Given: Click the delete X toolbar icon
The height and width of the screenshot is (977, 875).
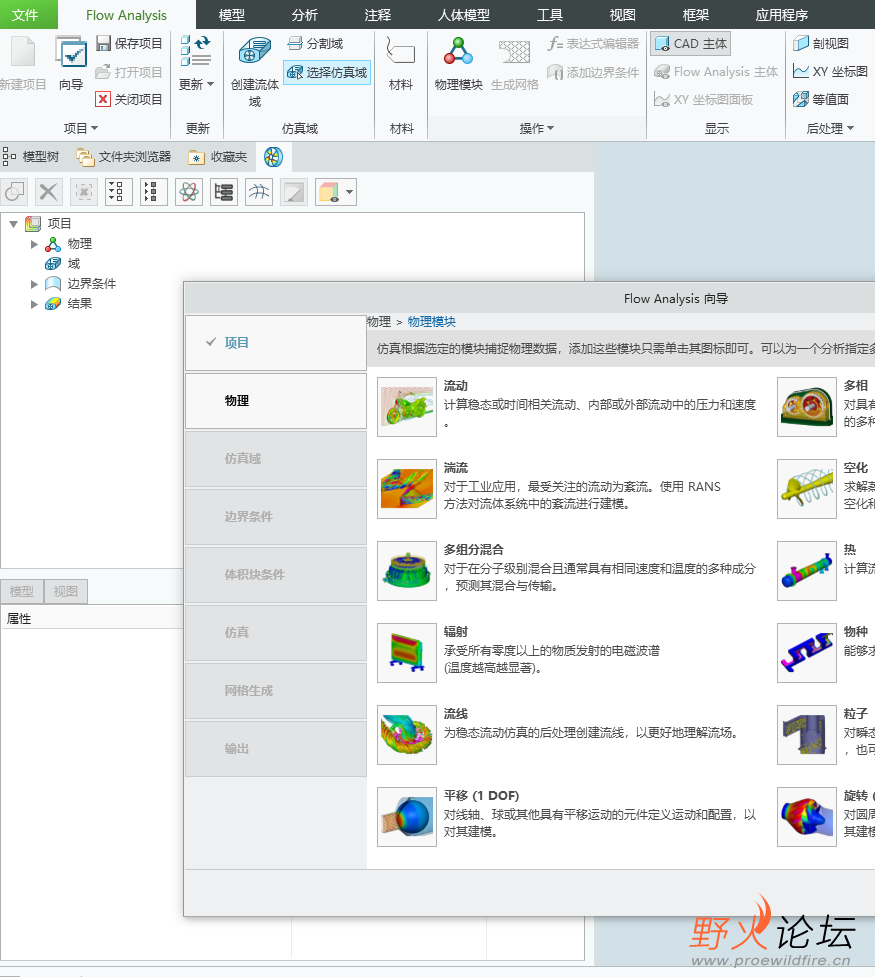Looking at the screenshot, I should 49,192.
